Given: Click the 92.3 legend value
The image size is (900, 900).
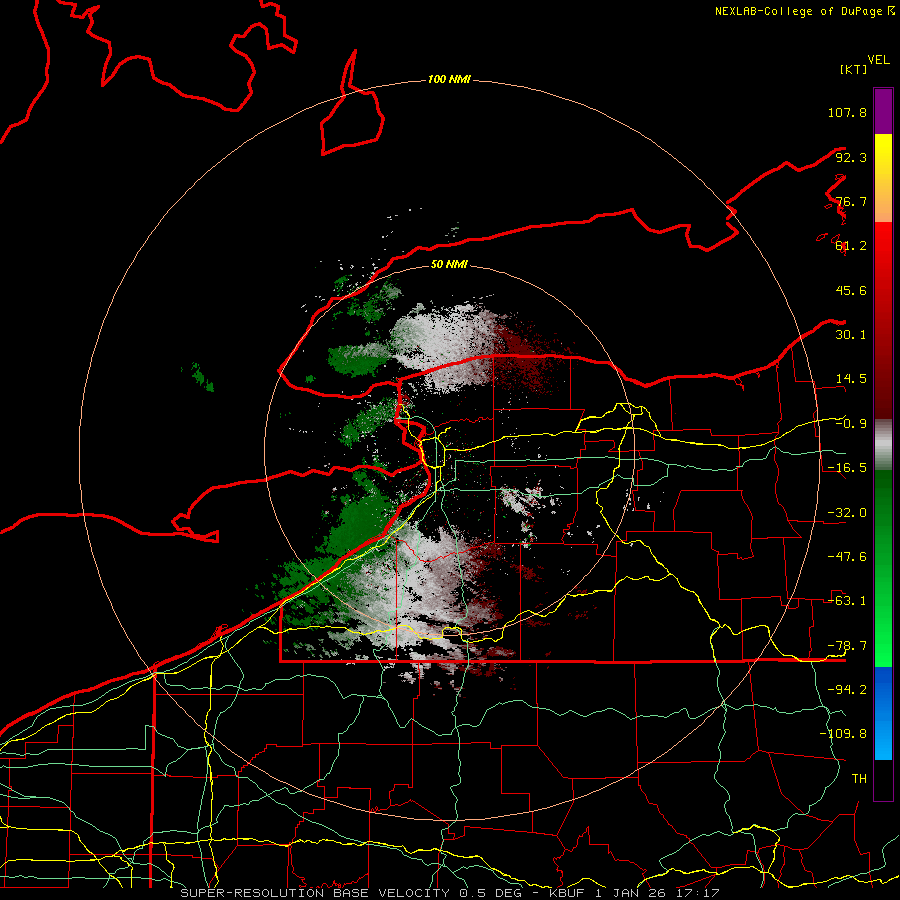Looking at the screenshot, I should click(x=851, y=157).
